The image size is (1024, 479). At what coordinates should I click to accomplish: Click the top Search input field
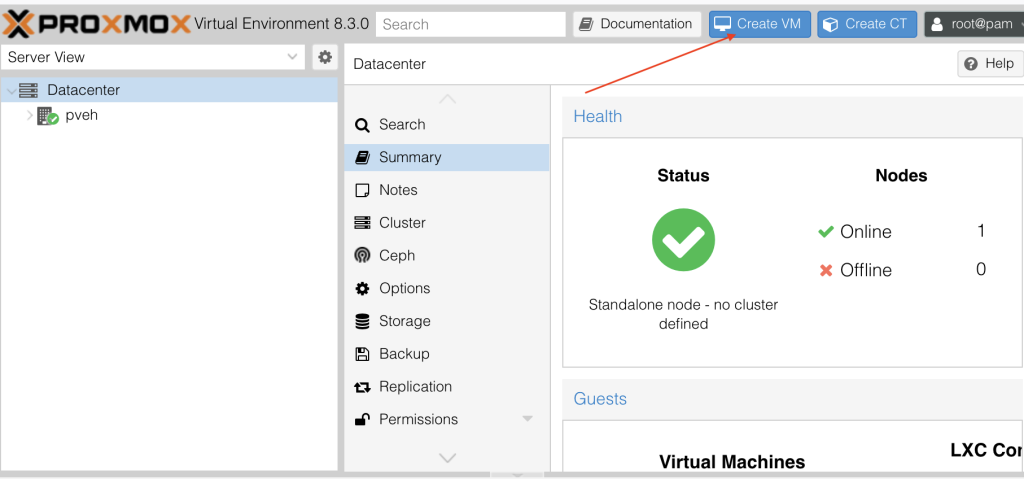(470, 24)
